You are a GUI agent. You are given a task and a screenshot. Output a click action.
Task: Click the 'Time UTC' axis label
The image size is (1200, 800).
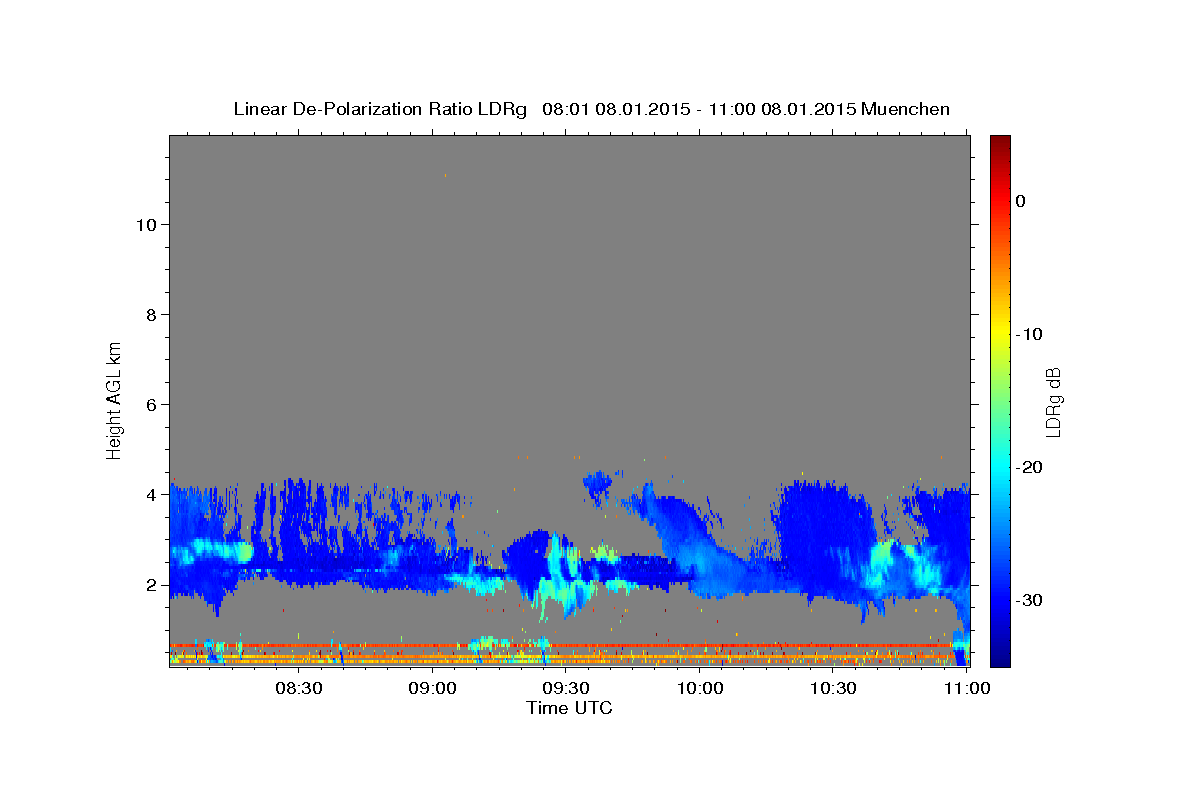pyautogui.click(x=569, y=708)
